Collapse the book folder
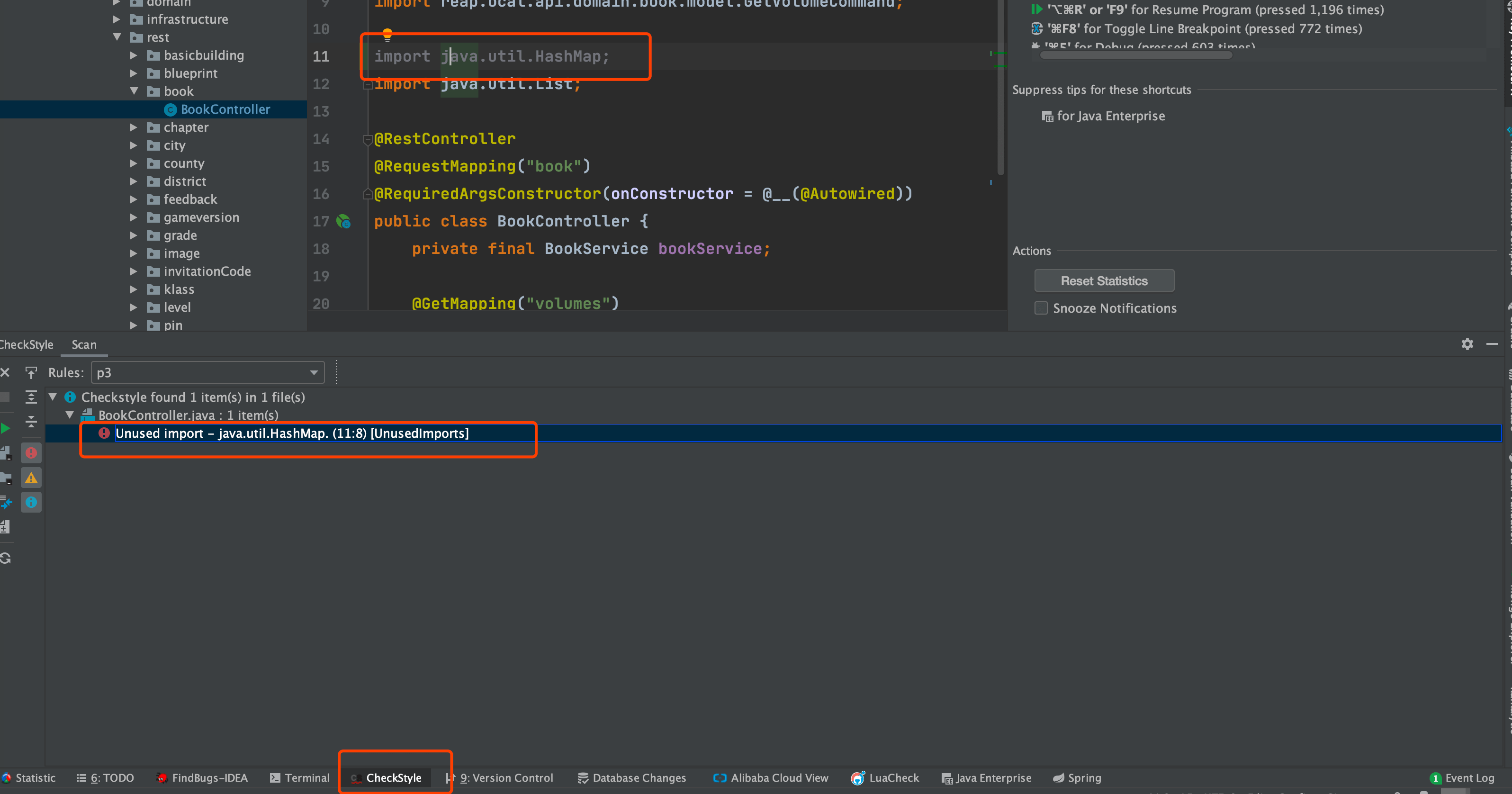 [x=134, y=91]
